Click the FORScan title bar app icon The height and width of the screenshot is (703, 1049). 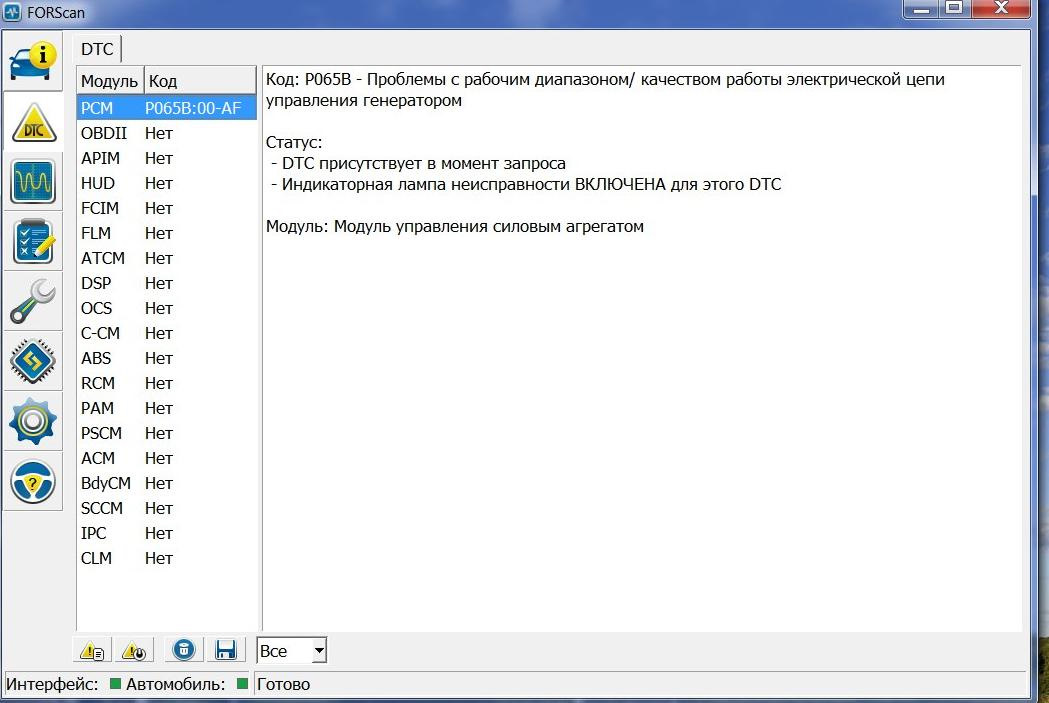(x=12, y=12)
